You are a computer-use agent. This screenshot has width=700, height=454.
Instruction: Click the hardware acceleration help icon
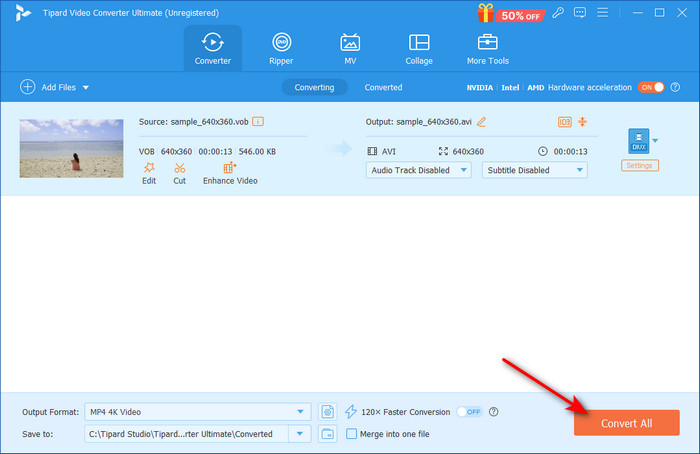click(675, 87)
